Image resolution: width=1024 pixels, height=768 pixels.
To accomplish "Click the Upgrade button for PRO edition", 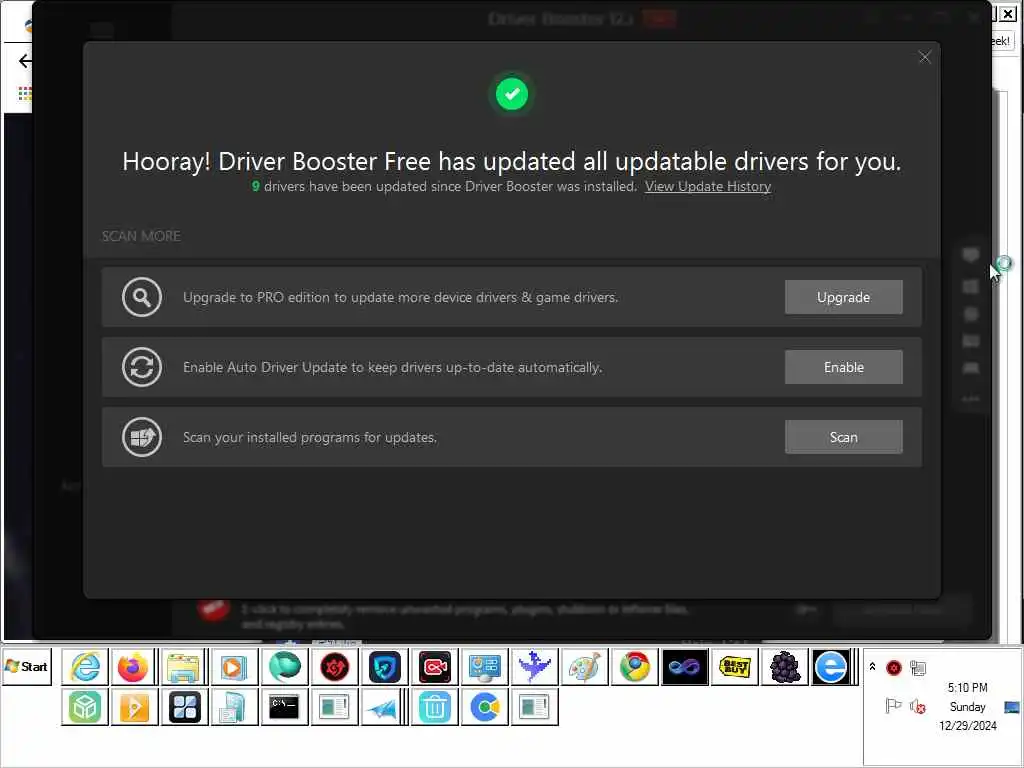I will point(843,297).
